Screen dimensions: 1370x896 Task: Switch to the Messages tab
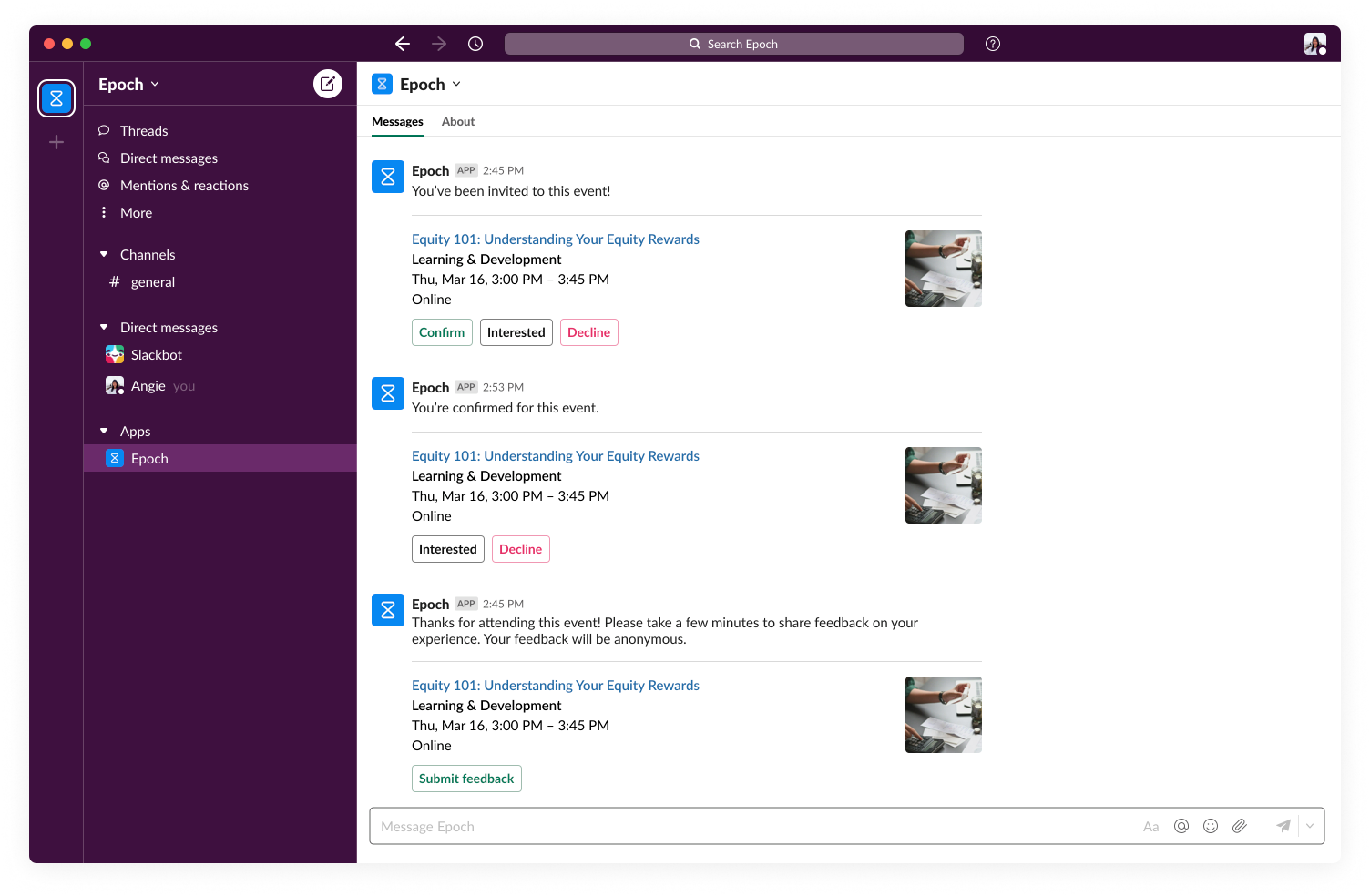[x=397, y=121]
